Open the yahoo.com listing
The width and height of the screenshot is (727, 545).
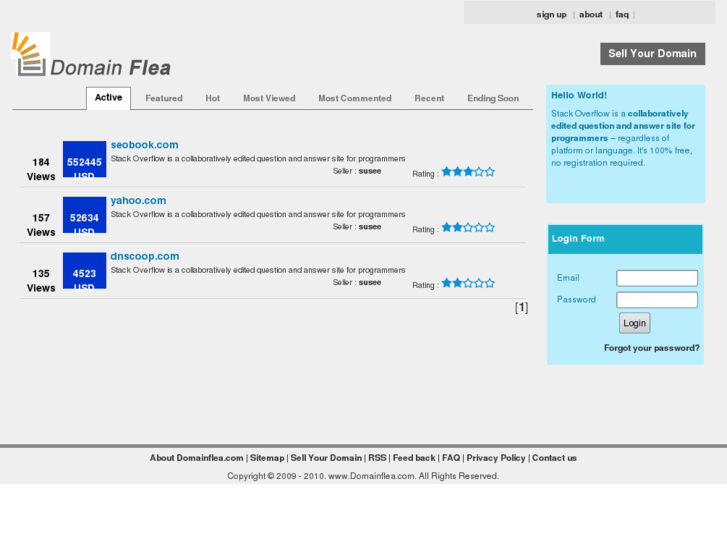(x=138, y=200)
